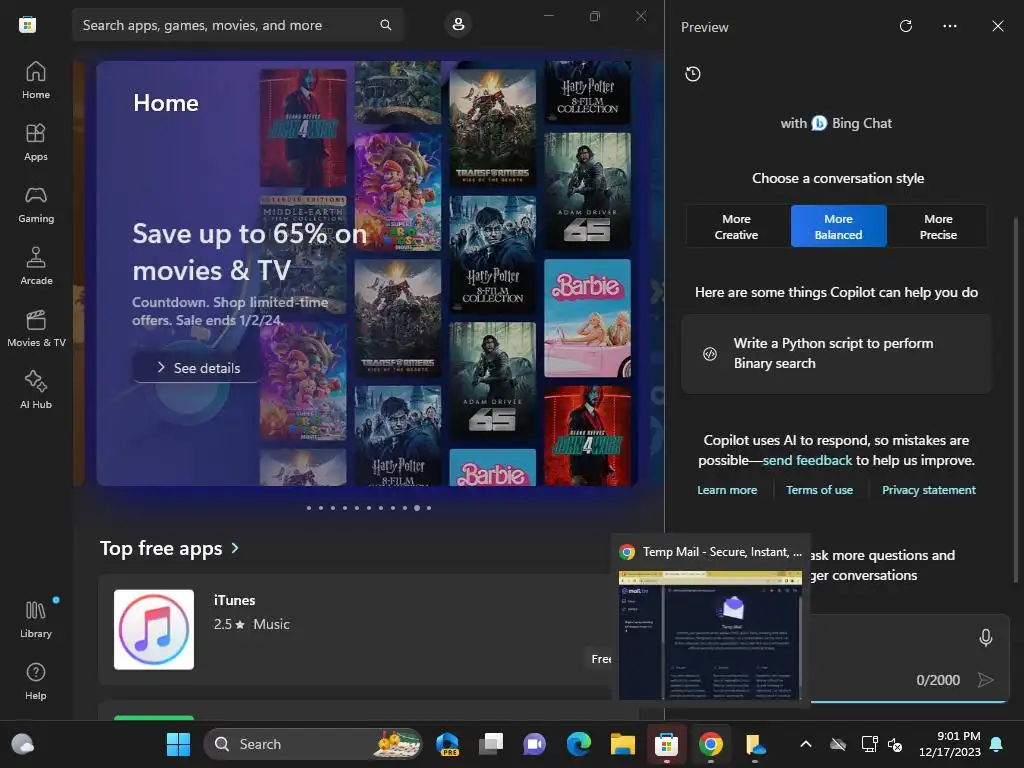Click the Top free apps heading

(x=161, y=549)
